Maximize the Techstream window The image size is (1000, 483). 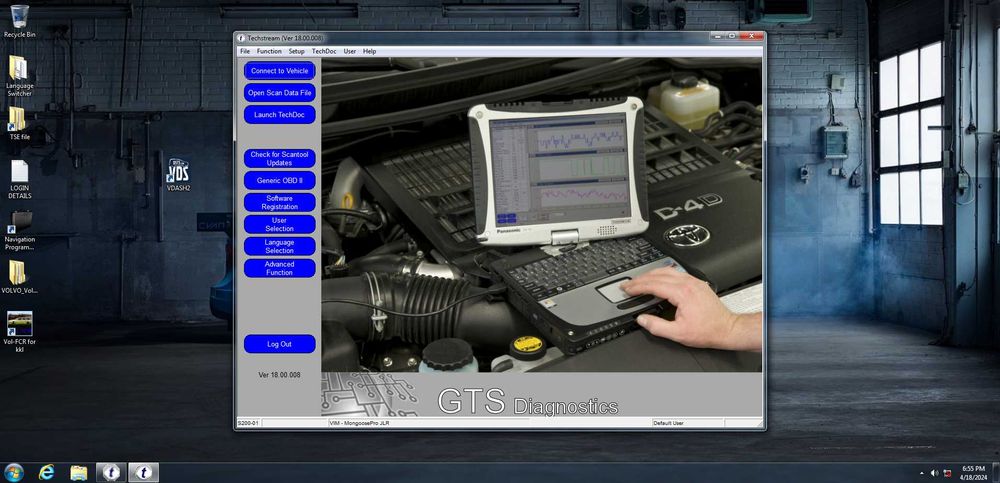tap(732, 36)
